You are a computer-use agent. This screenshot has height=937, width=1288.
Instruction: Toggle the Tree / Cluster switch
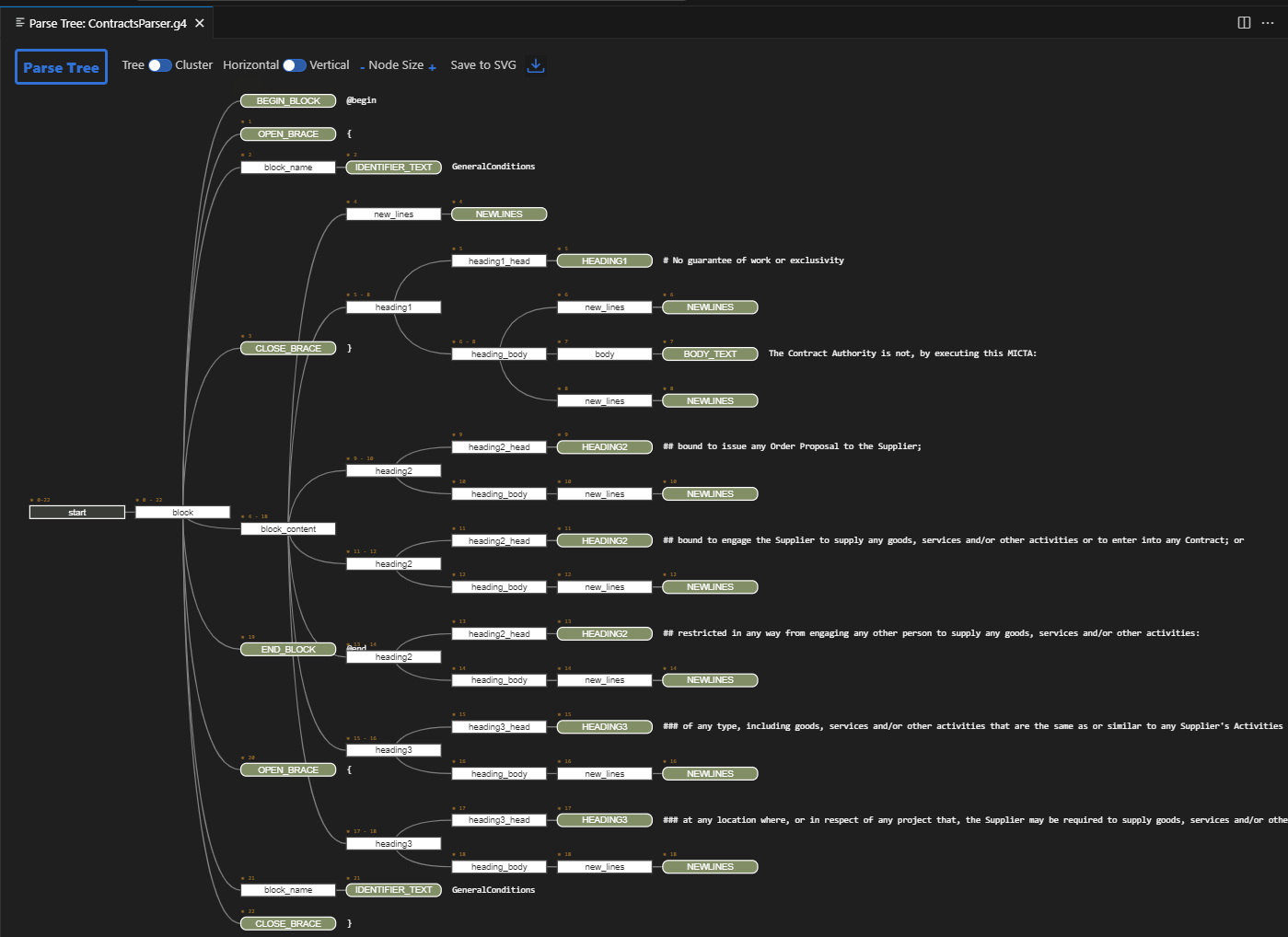click(160, 65)
